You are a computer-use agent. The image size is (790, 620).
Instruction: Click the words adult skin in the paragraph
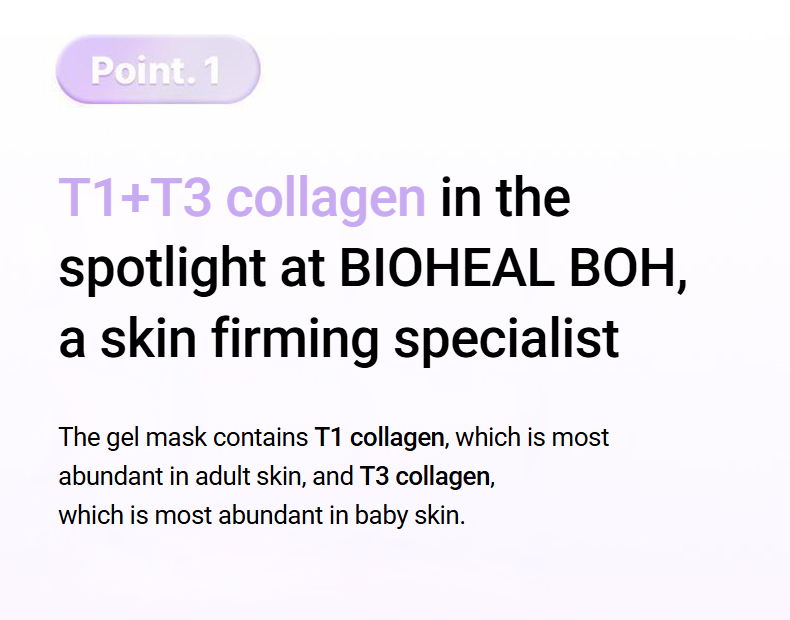coord(248,476)
